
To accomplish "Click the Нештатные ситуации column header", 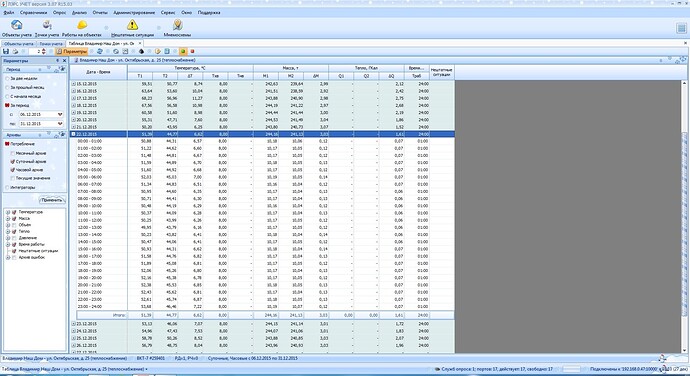I will (442, 72).
